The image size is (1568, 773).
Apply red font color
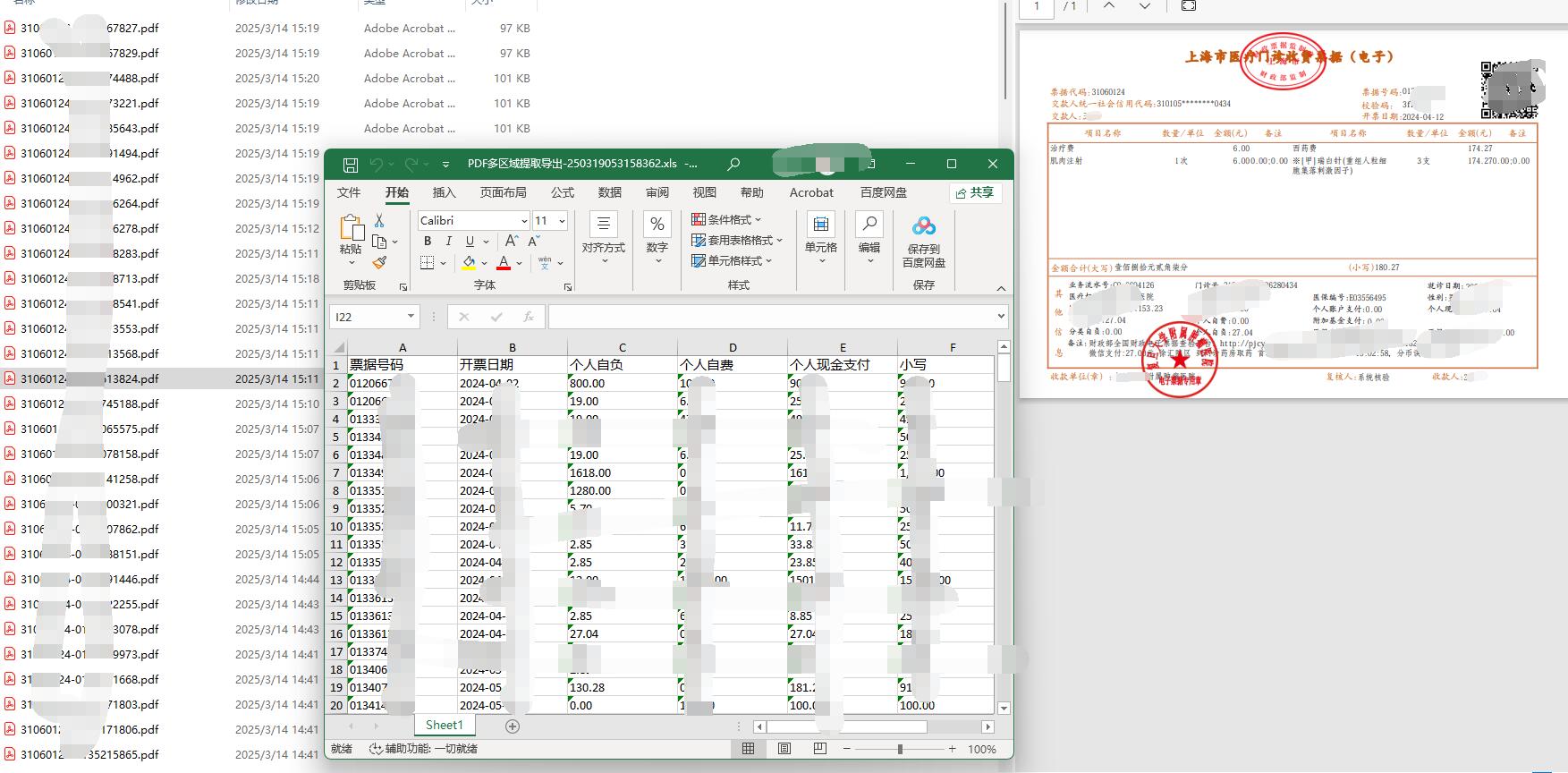coord(504,263)
